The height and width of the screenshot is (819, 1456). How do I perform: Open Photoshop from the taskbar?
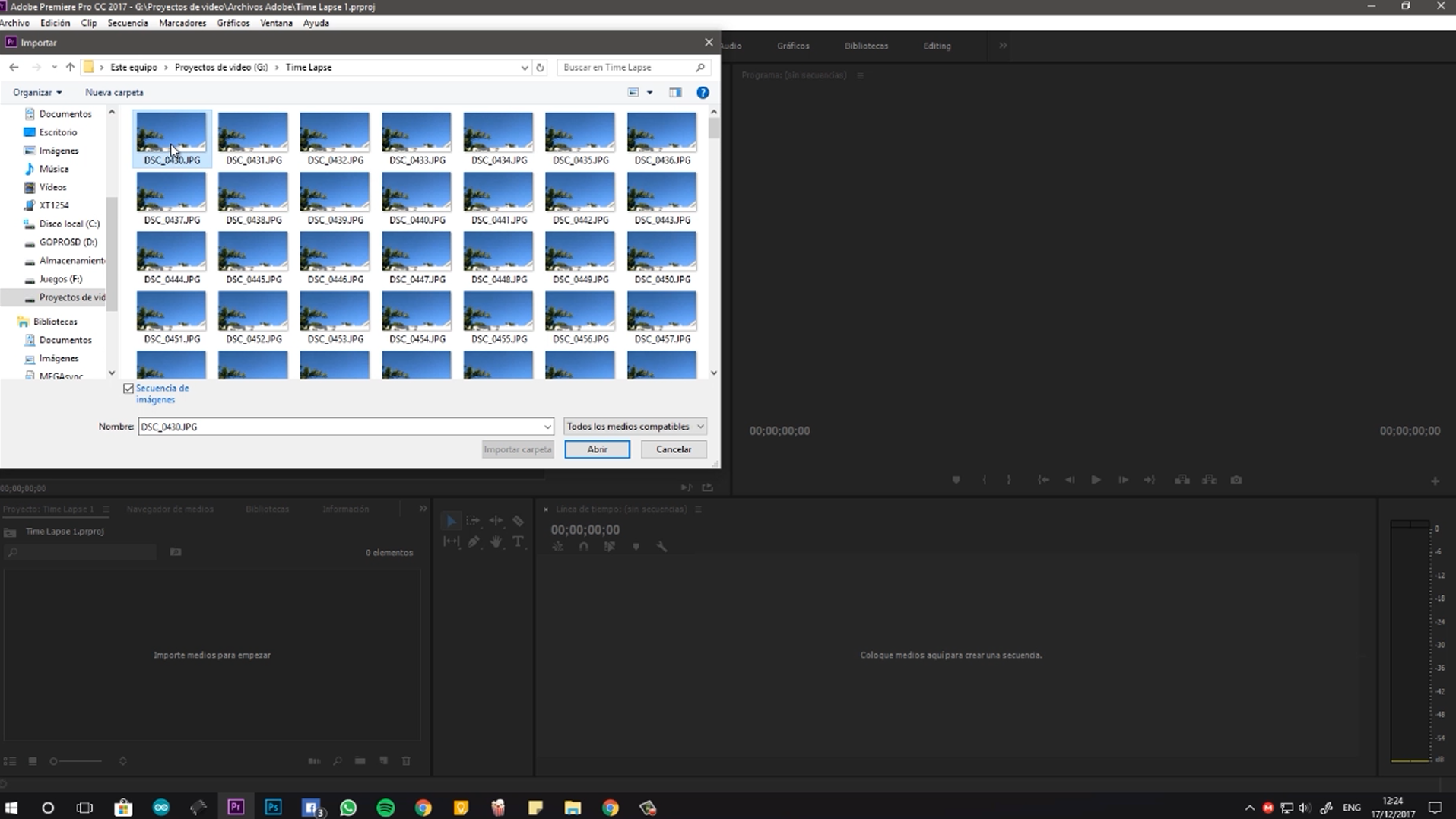tap(273, 808)
